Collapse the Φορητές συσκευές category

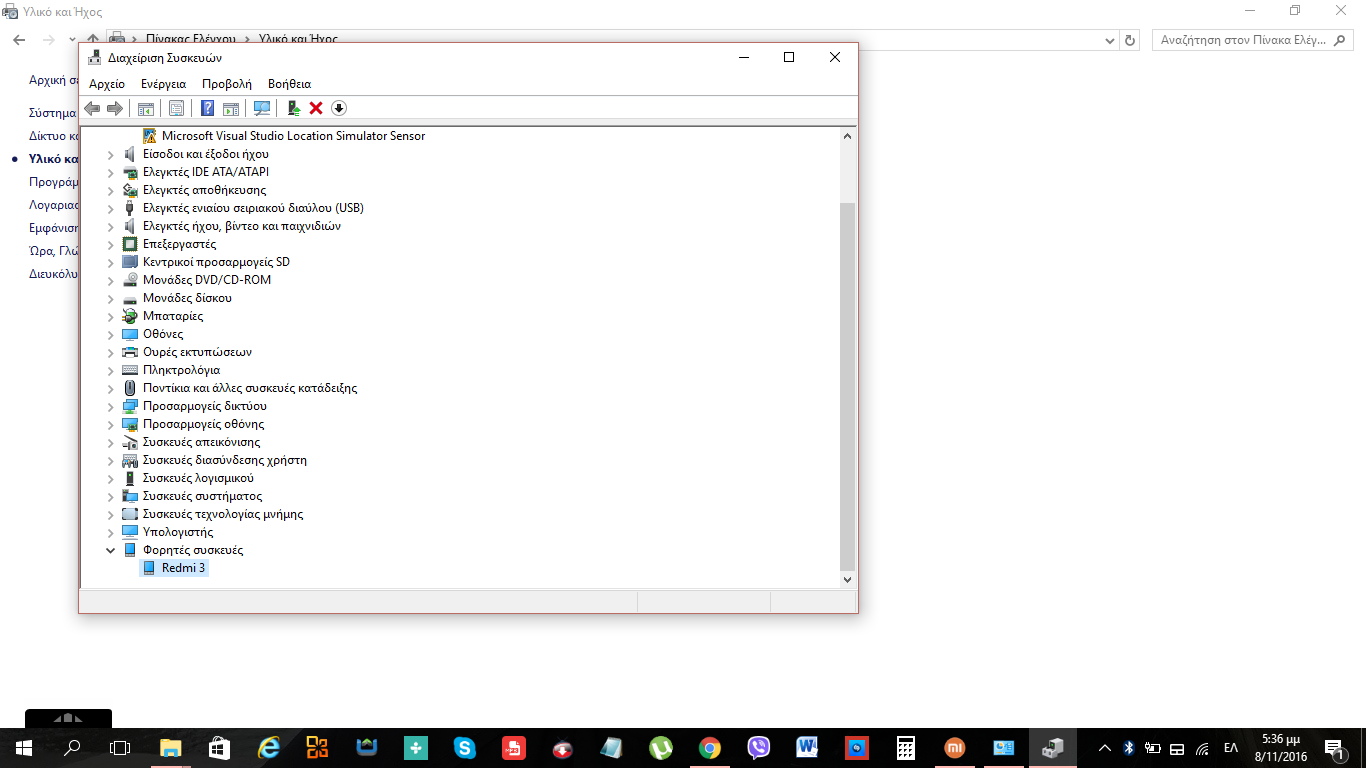111,550
